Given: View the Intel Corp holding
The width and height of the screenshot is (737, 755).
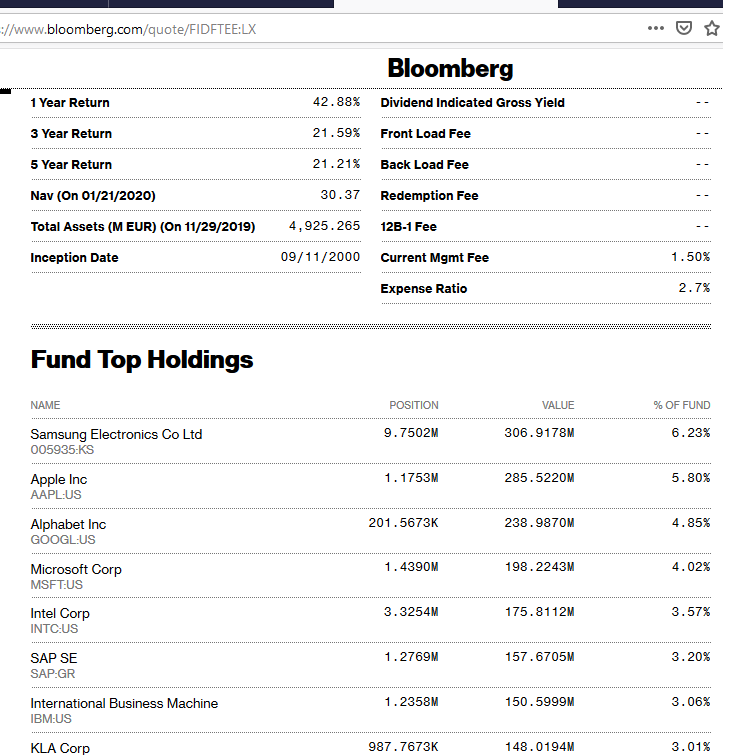Looking at the screenshot, I should coord(60,613).
